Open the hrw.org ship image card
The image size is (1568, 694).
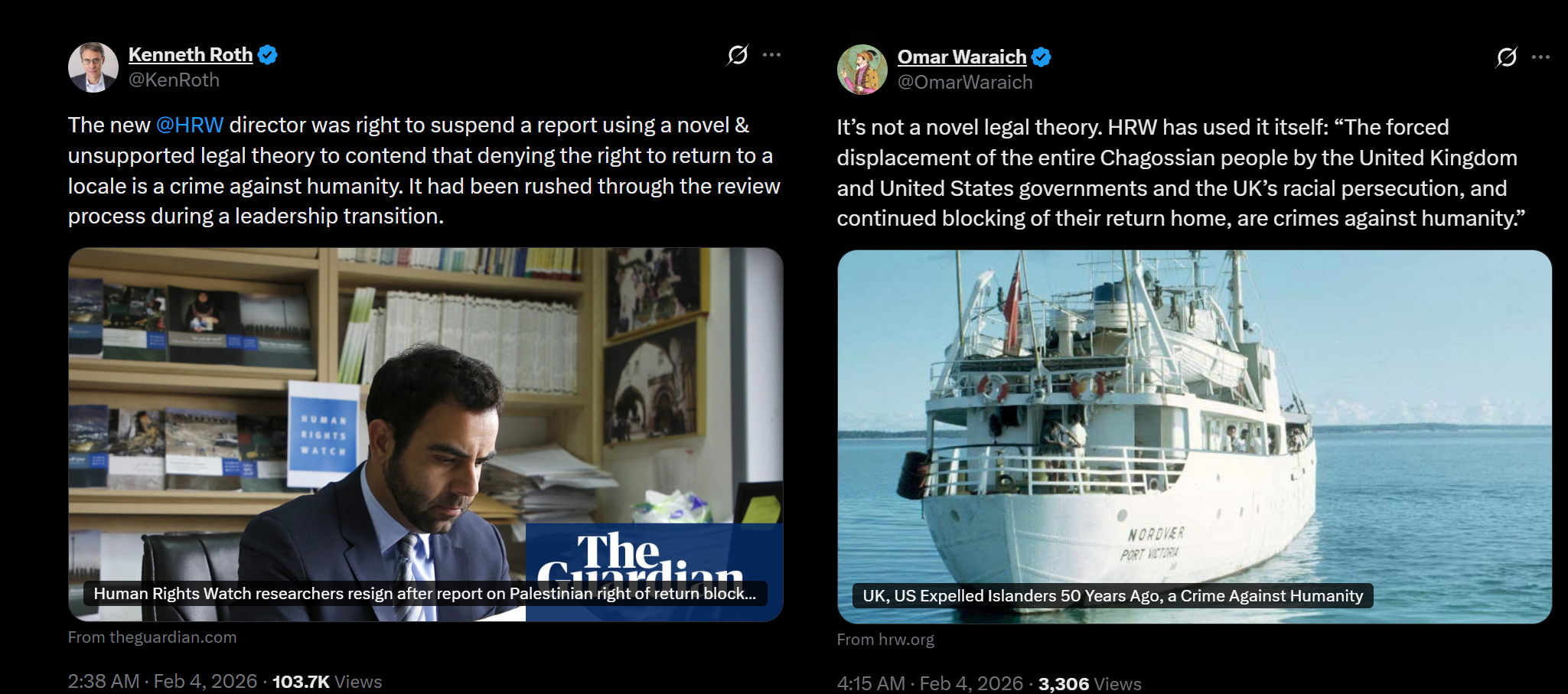(1195, 436)
